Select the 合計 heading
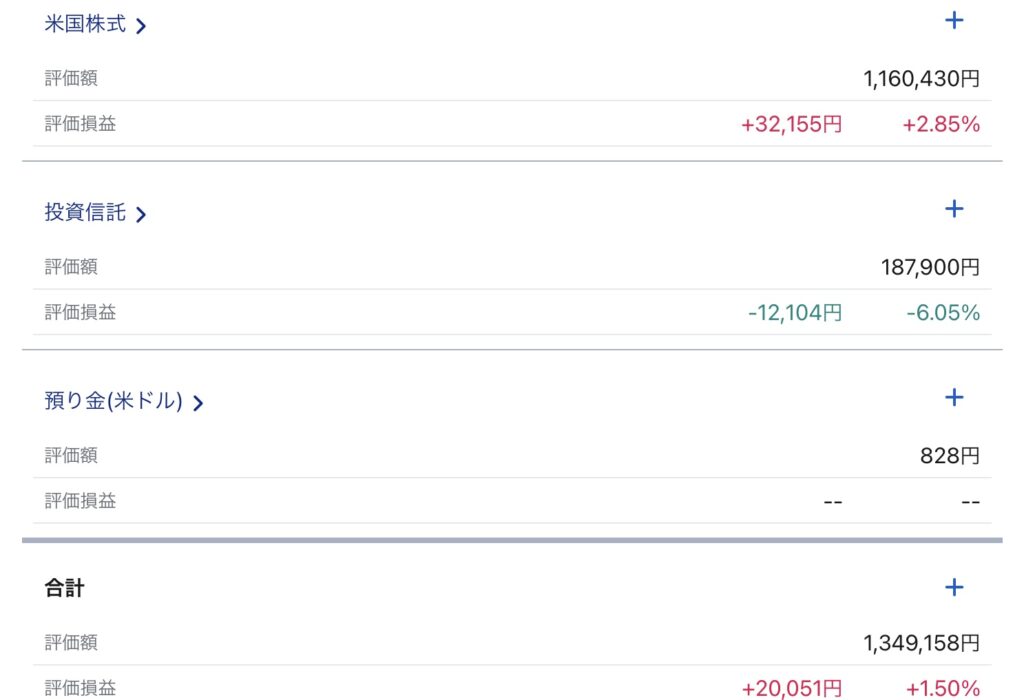Screen dimensions: 1024x700 tap(64, 588)
